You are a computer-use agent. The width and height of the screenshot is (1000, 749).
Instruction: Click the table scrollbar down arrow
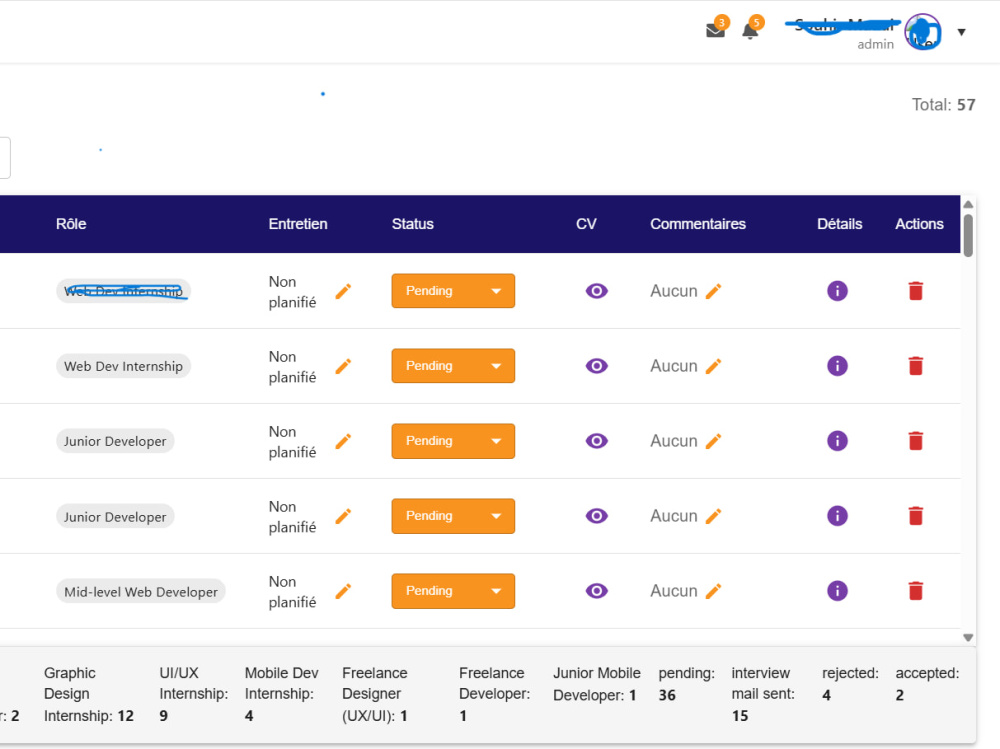(x=968, y=637)
